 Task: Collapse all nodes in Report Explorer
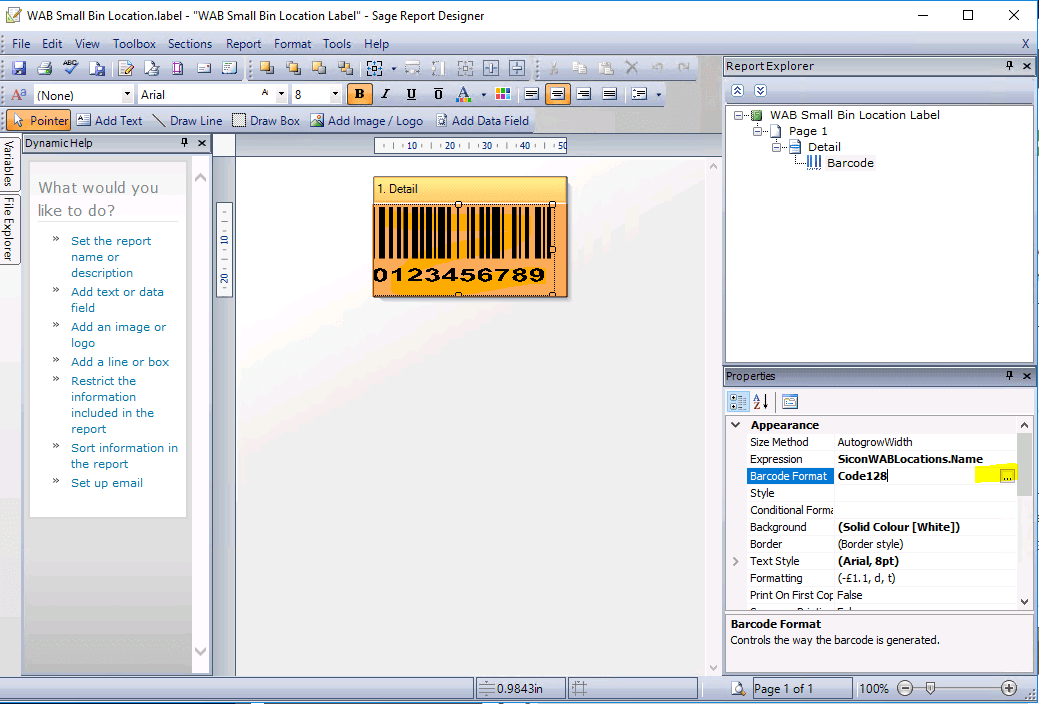[738, 91]
